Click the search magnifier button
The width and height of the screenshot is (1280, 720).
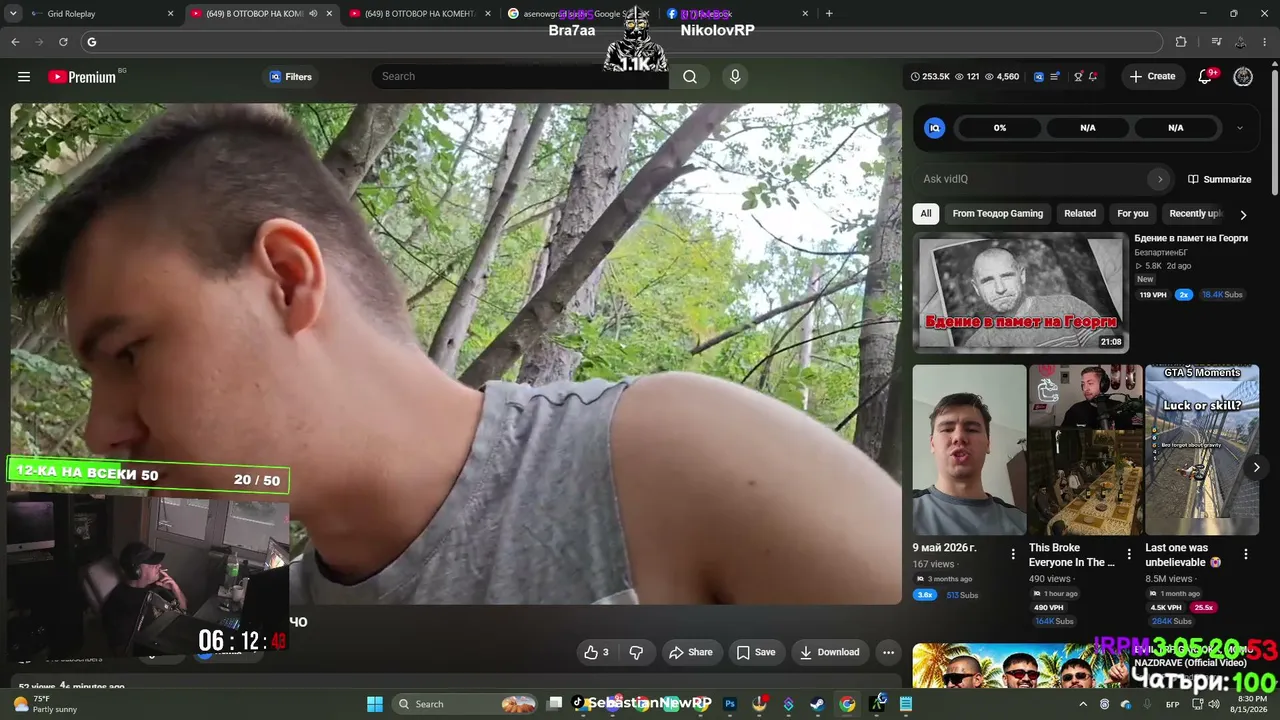click(690, 76)
